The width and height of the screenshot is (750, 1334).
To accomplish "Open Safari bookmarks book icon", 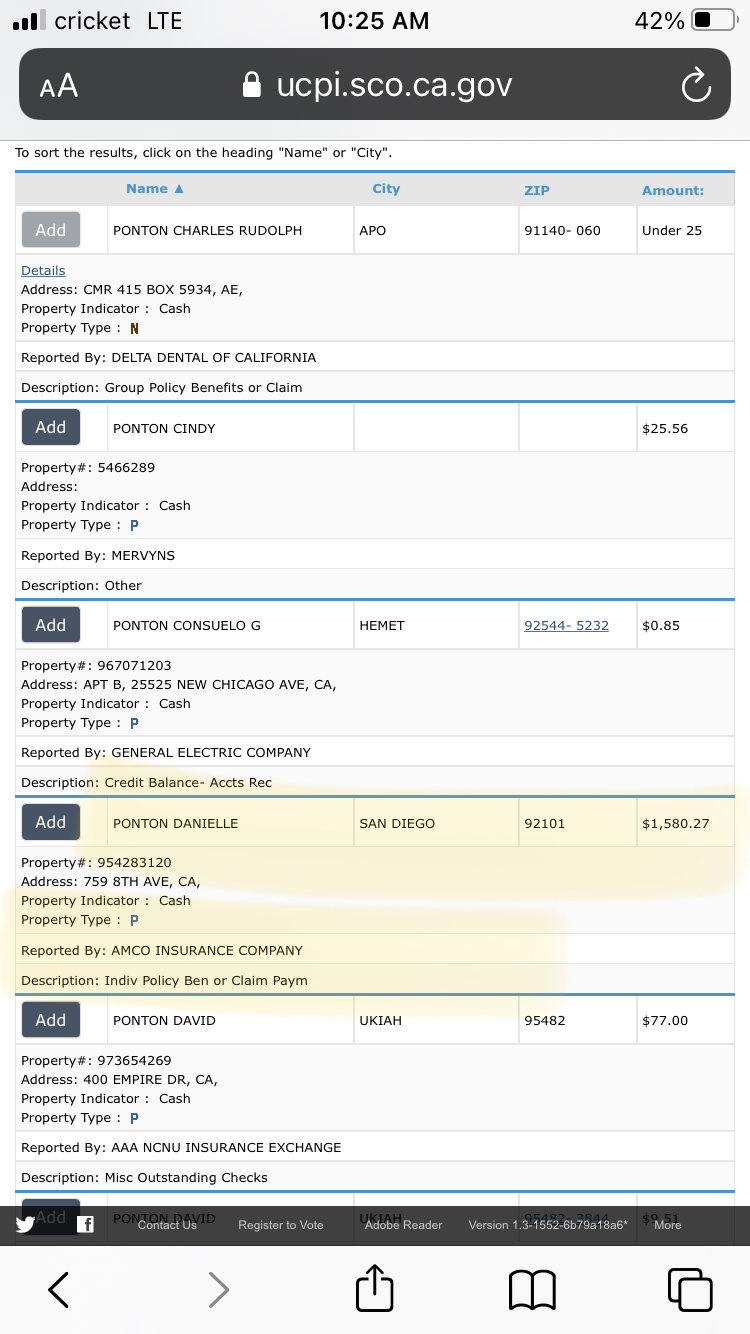I will [x=532, y=1290].
